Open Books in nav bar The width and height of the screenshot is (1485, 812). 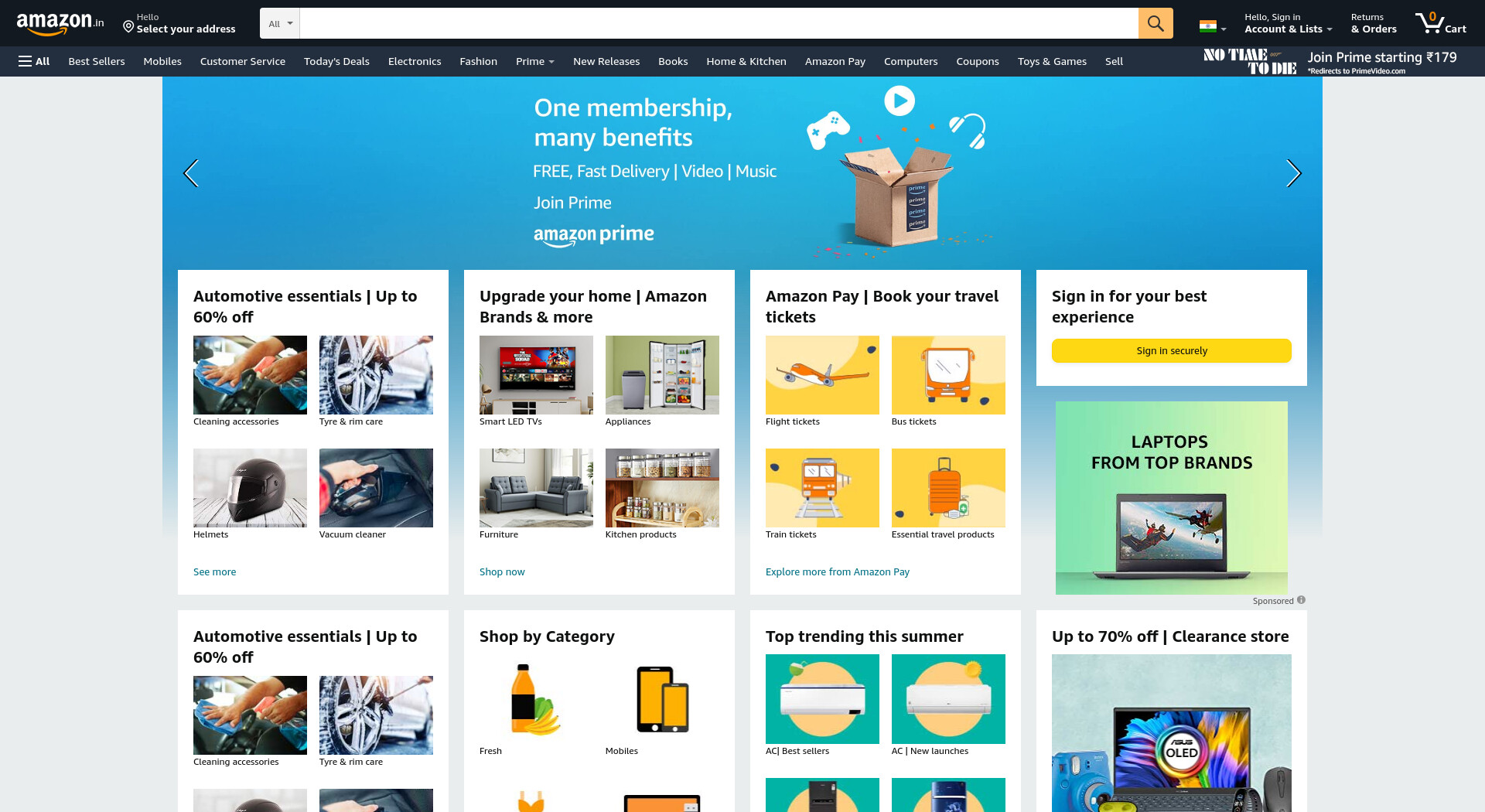(673, 61)
